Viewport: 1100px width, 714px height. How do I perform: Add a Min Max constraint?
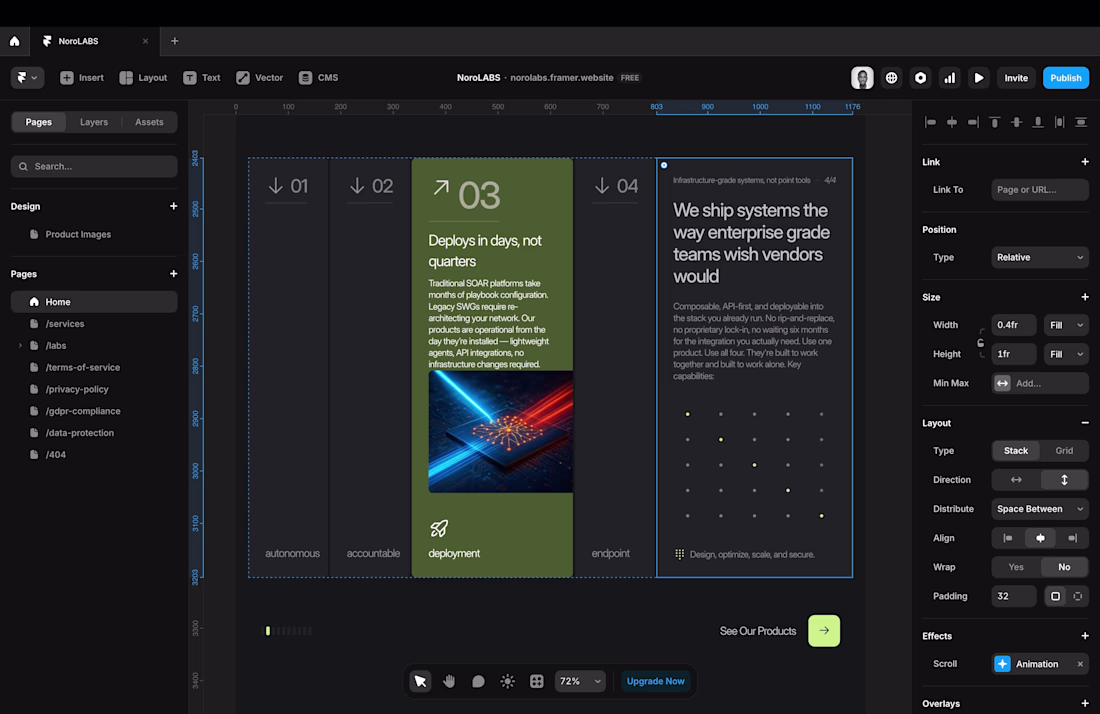(1040, 383)
